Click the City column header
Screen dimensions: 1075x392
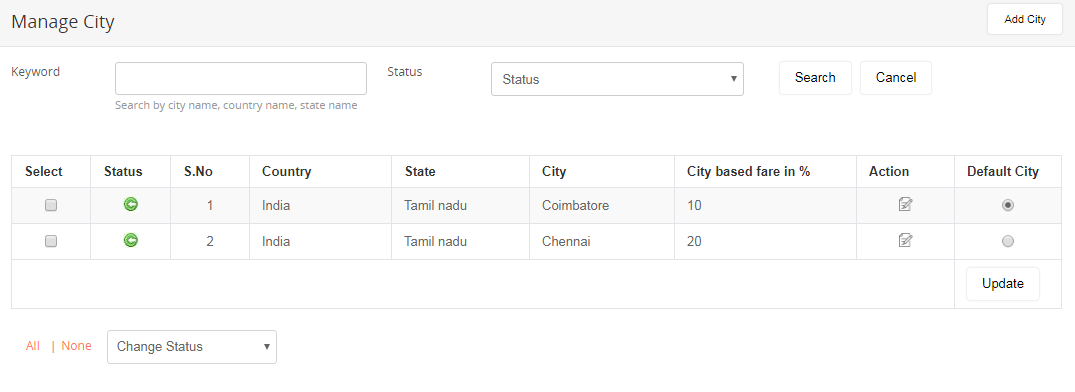pos(553,171)
